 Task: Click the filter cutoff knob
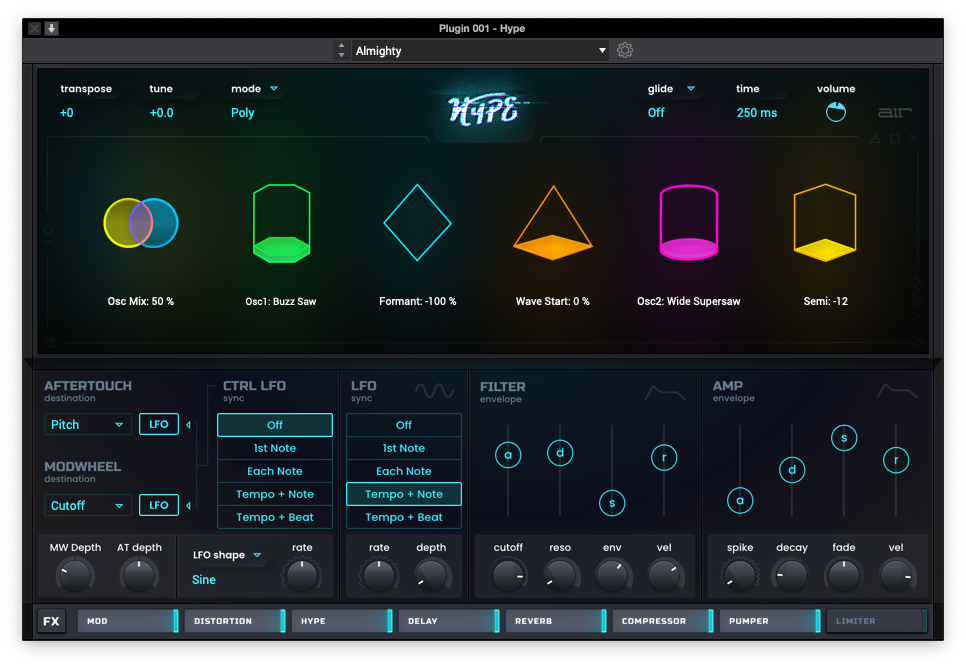point(508,575)
